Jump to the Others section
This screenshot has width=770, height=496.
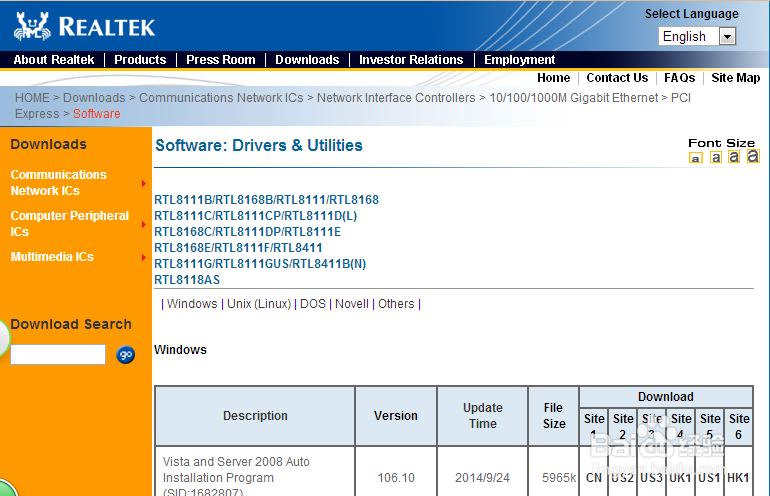tap(396, 304)
